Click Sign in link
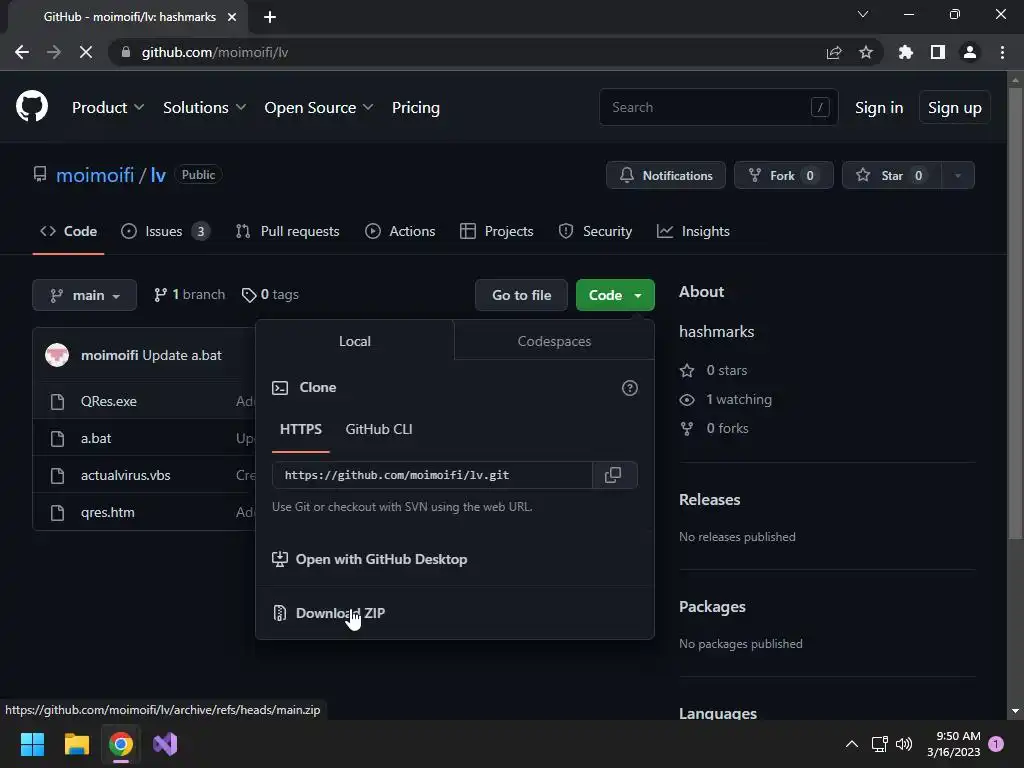1024x768 pixels. (878, 107)
